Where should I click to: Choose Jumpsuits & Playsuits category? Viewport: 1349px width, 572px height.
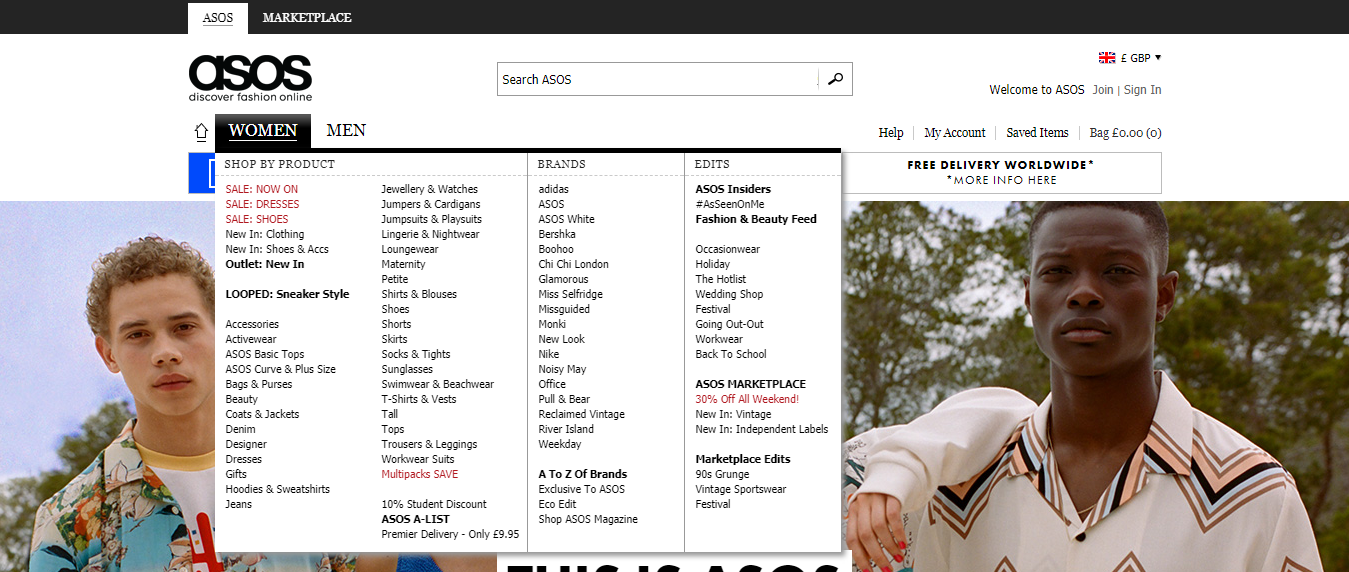[x=431, y=219]
